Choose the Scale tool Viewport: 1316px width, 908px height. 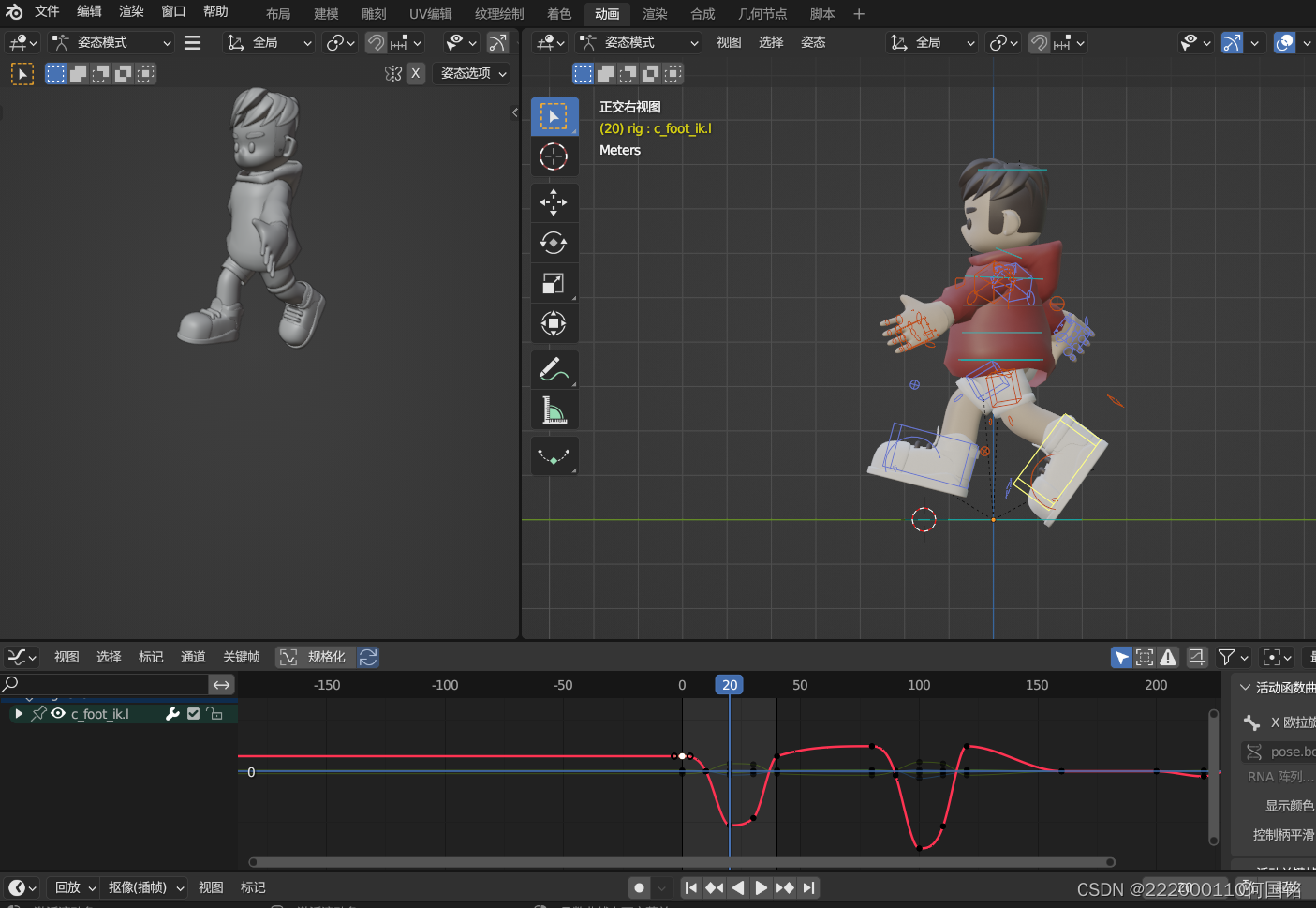554,283
